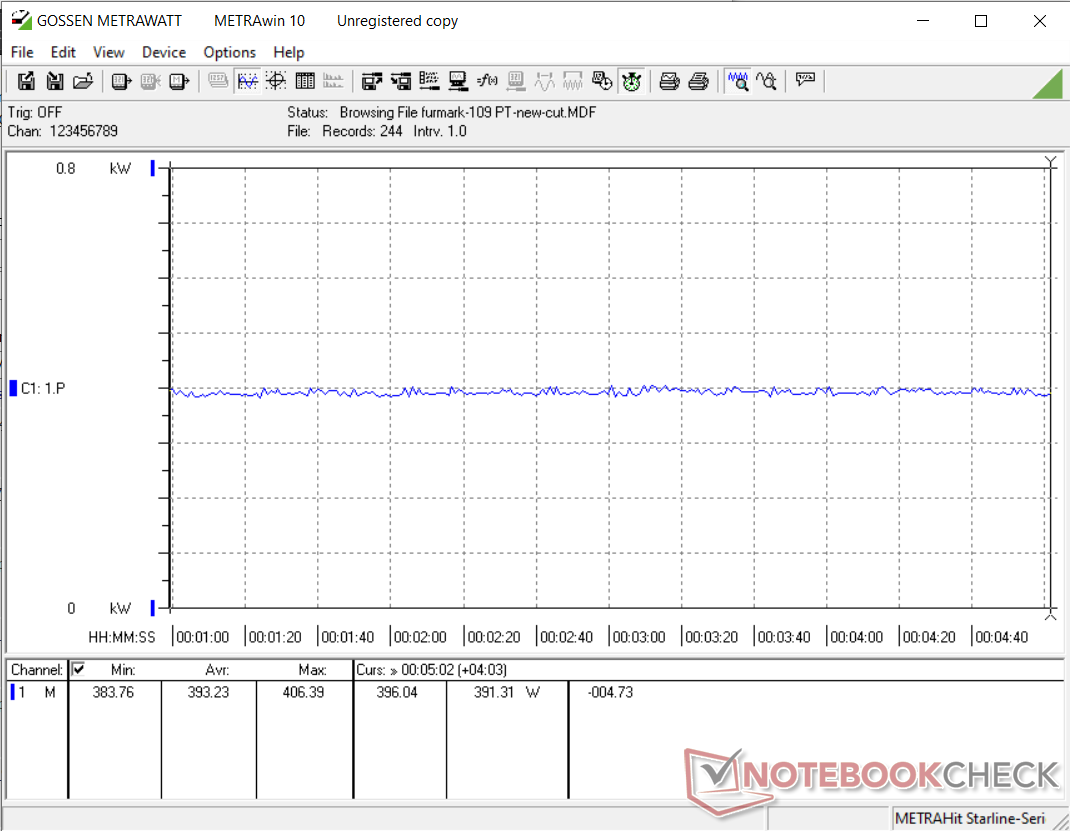Click the green triangle indicator on toolbar right
1070x831 pixels.
[1050, 83]
